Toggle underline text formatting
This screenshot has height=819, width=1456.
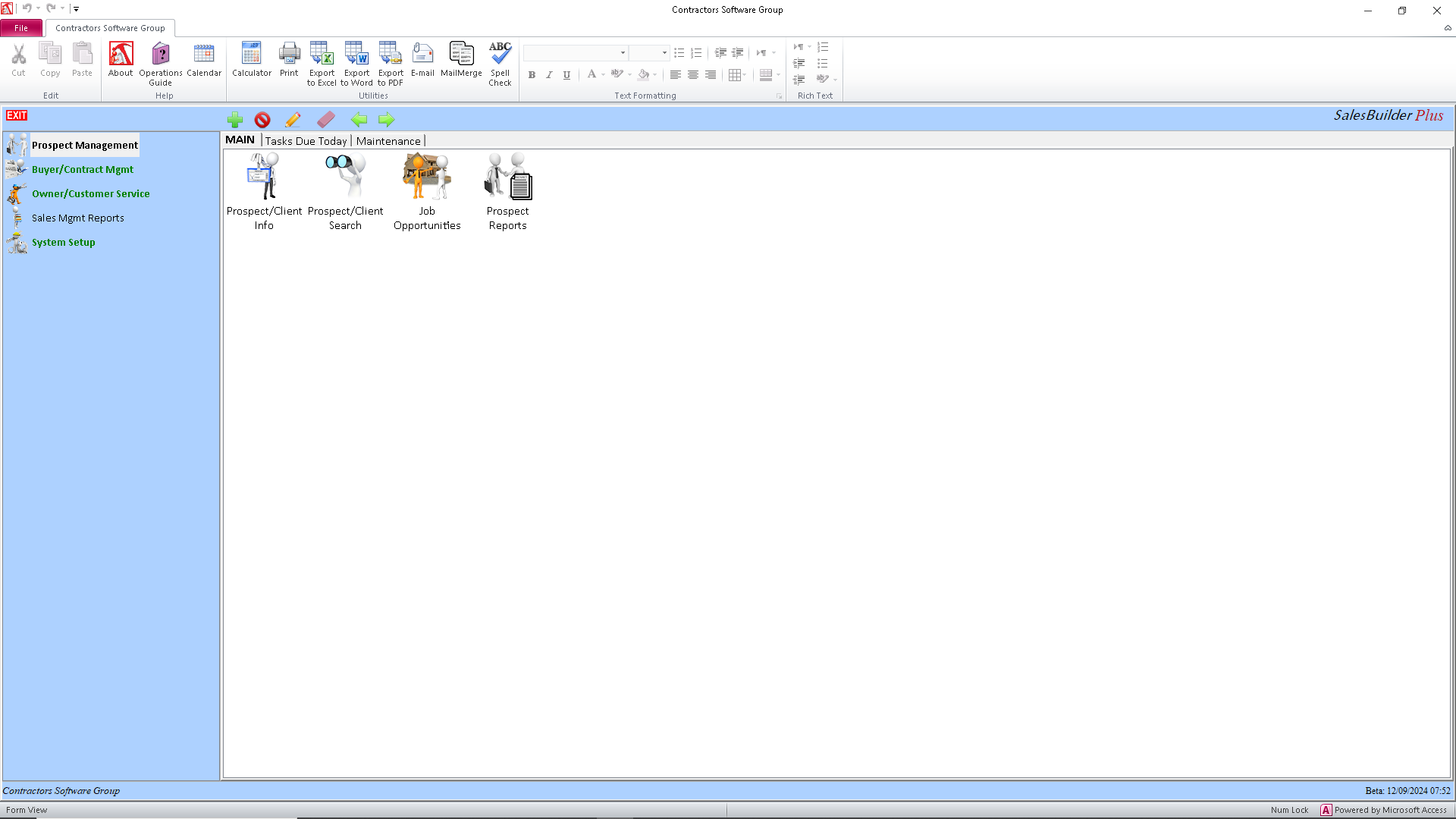(x=566, y=74)
